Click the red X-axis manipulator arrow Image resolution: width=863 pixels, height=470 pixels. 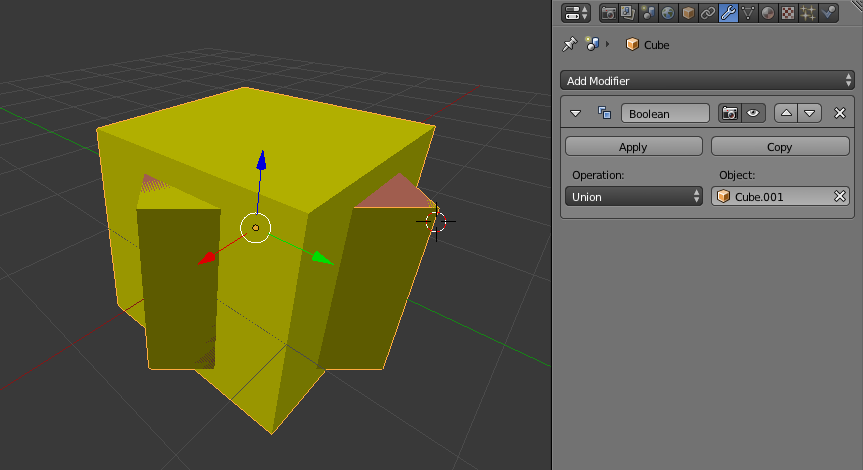click(206, 258)
